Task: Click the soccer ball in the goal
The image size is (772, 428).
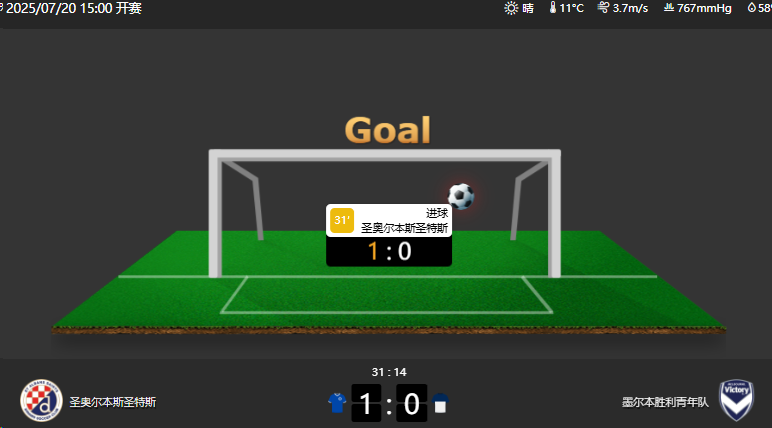Action: [x=461, y=197]
